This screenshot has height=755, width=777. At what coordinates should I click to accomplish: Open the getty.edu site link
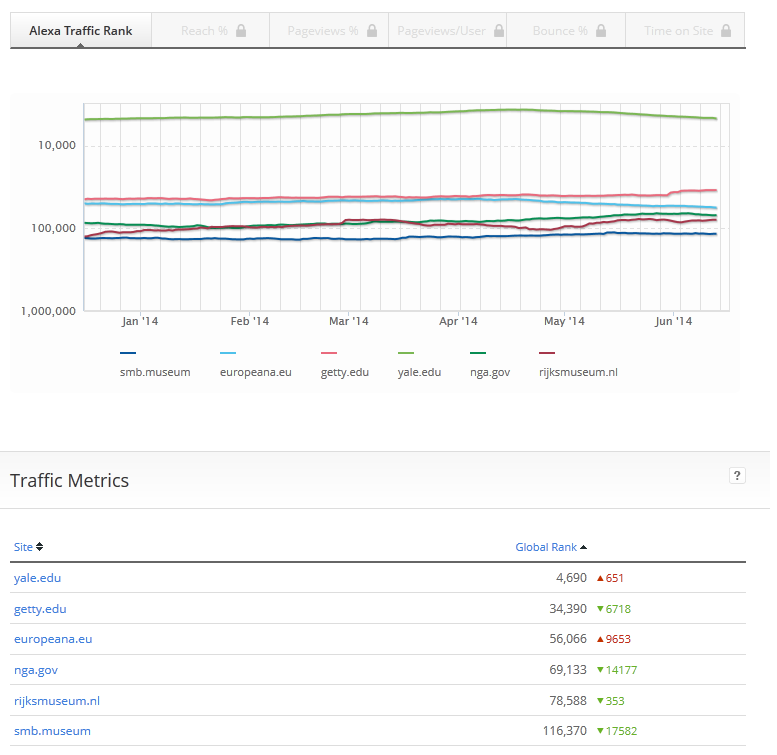click(40, 609)
